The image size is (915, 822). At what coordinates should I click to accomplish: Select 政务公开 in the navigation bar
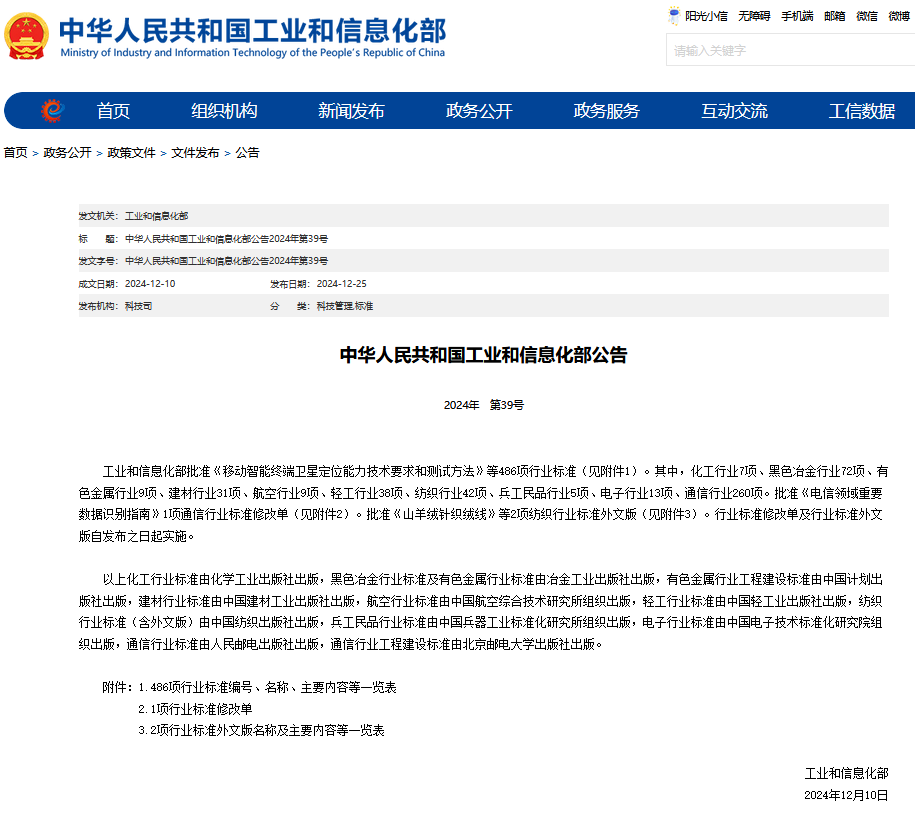[479, 111]
